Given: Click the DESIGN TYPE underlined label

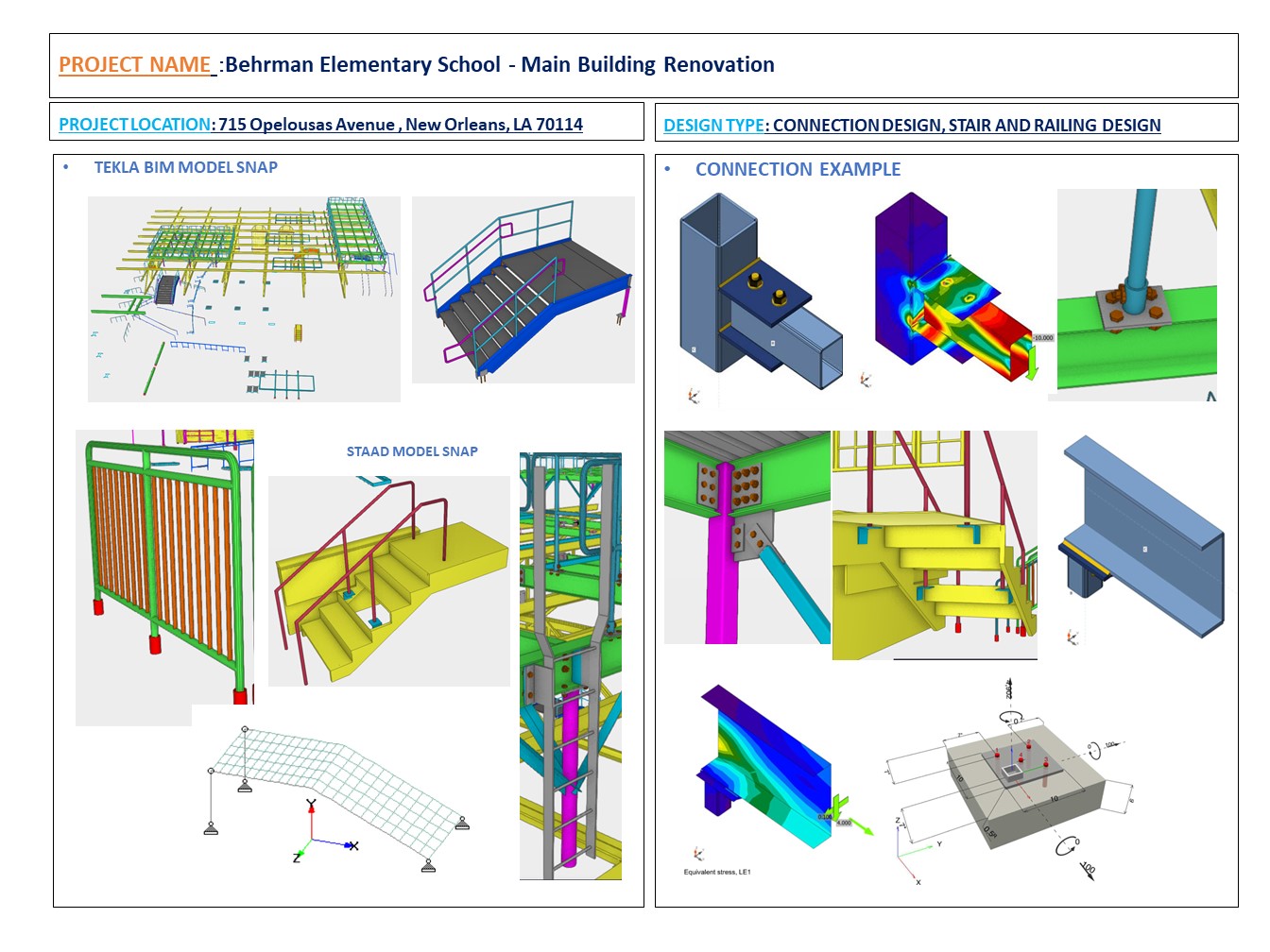Looking at the screenshot, I should tap(713, 126).
